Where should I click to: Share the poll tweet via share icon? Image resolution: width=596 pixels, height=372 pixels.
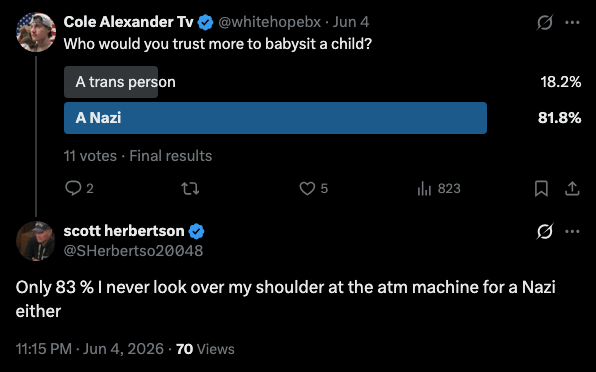point(572,188)
